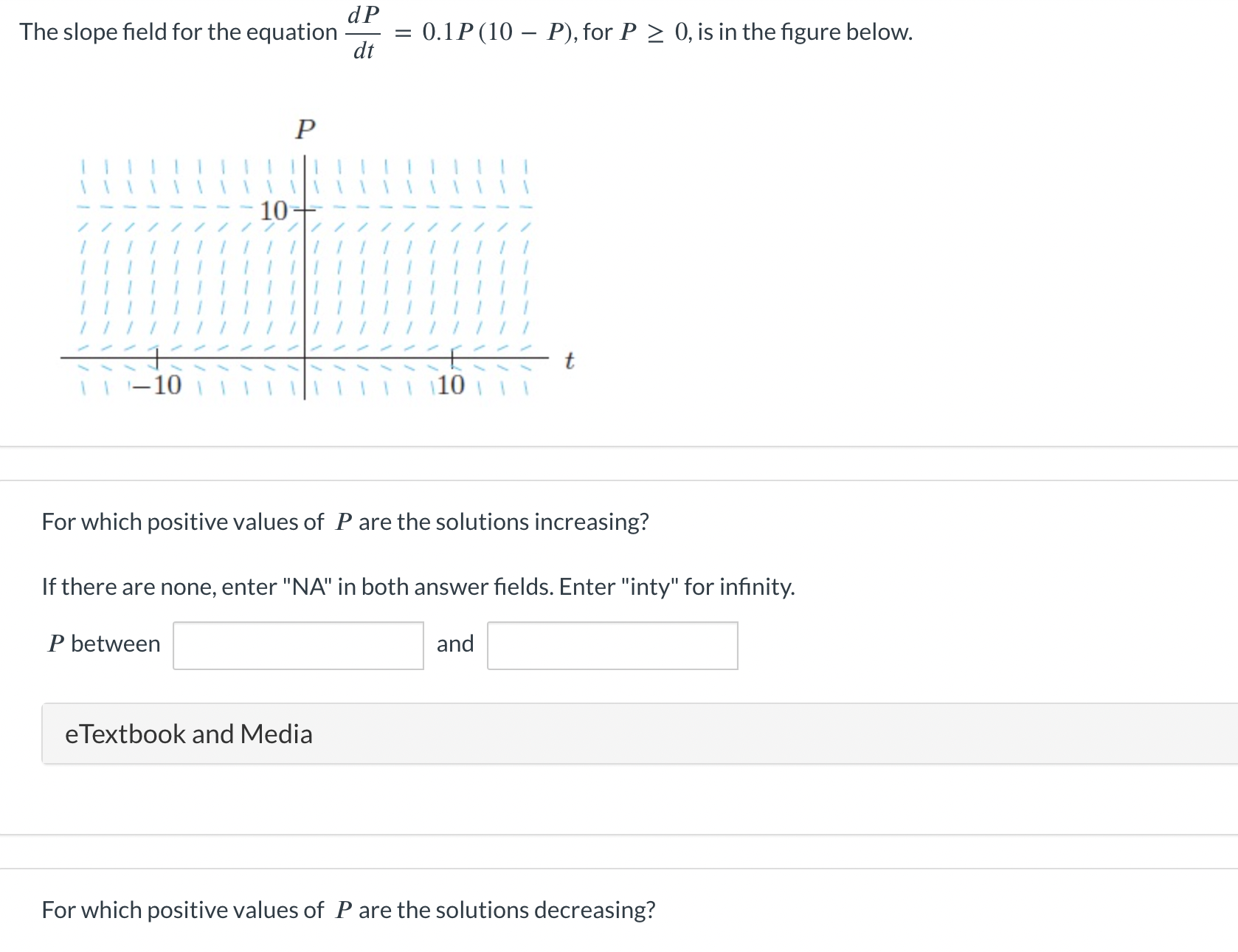Click the −10 tick label on the horizontal axis

tap(156, 384)
